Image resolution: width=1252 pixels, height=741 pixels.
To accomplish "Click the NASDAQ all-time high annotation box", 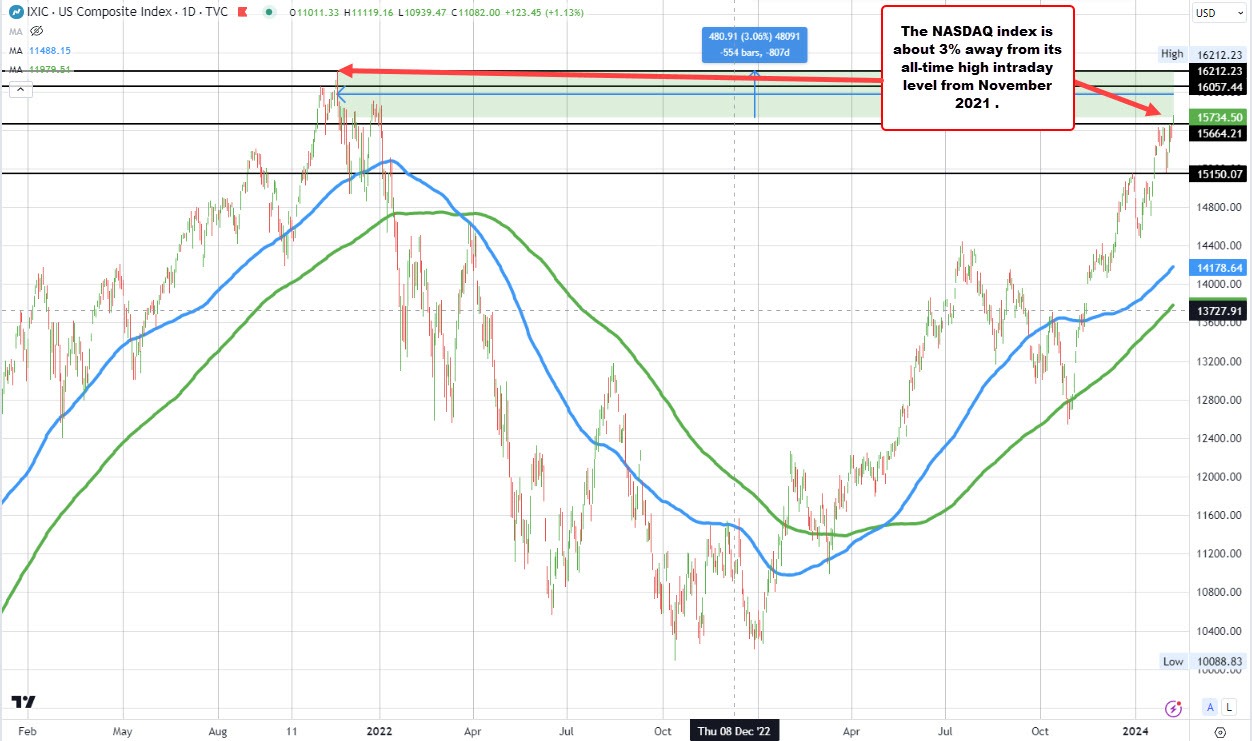I will tap(977, 65).
